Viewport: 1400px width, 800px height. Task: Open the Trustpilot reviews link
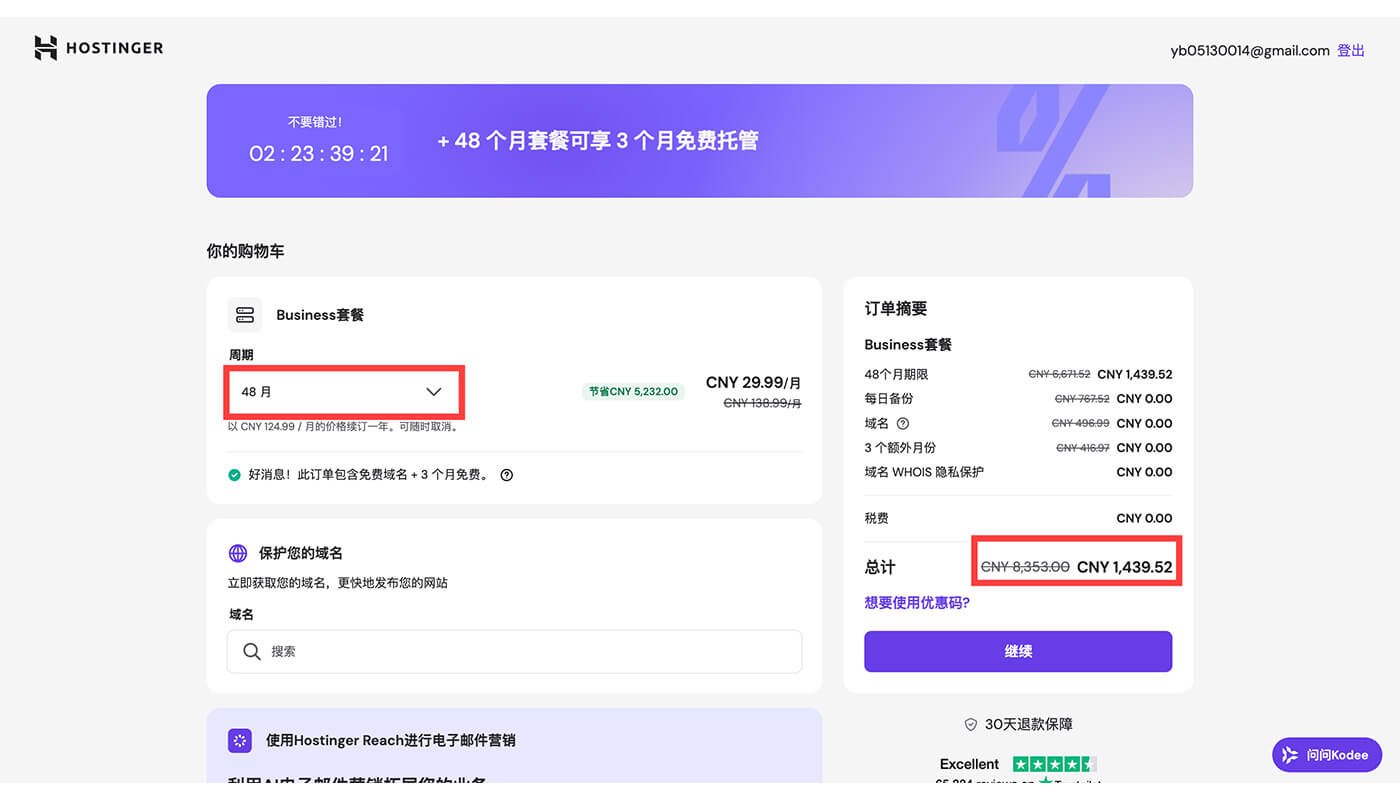pos(1020,780)
